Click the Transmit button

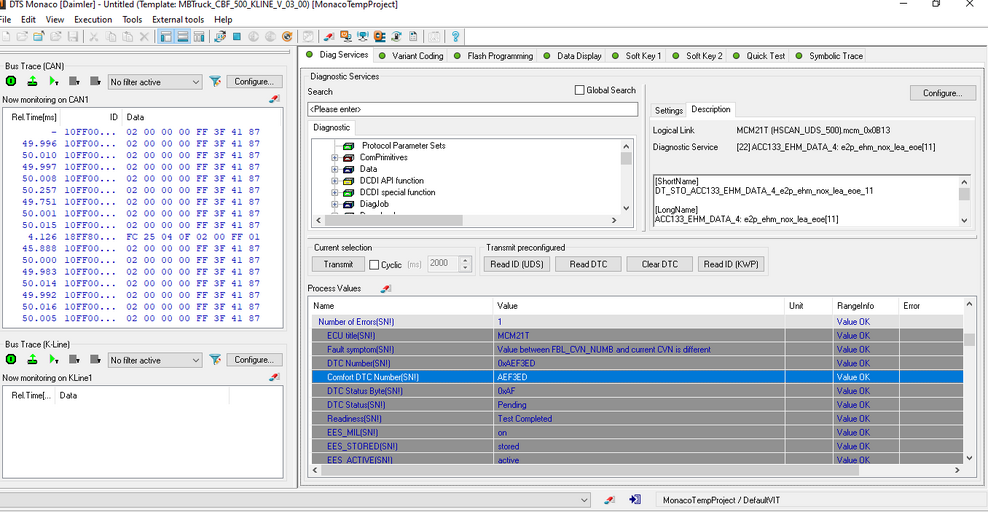click(x=338, y=265)
